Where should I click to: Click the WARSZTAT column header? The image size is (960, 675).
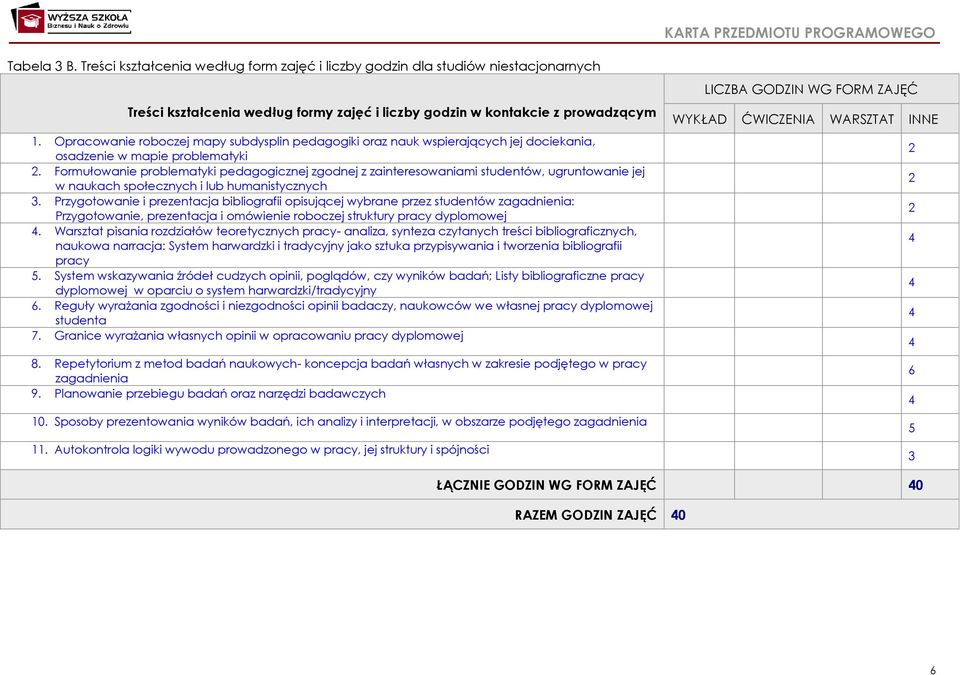coord(861,119)
